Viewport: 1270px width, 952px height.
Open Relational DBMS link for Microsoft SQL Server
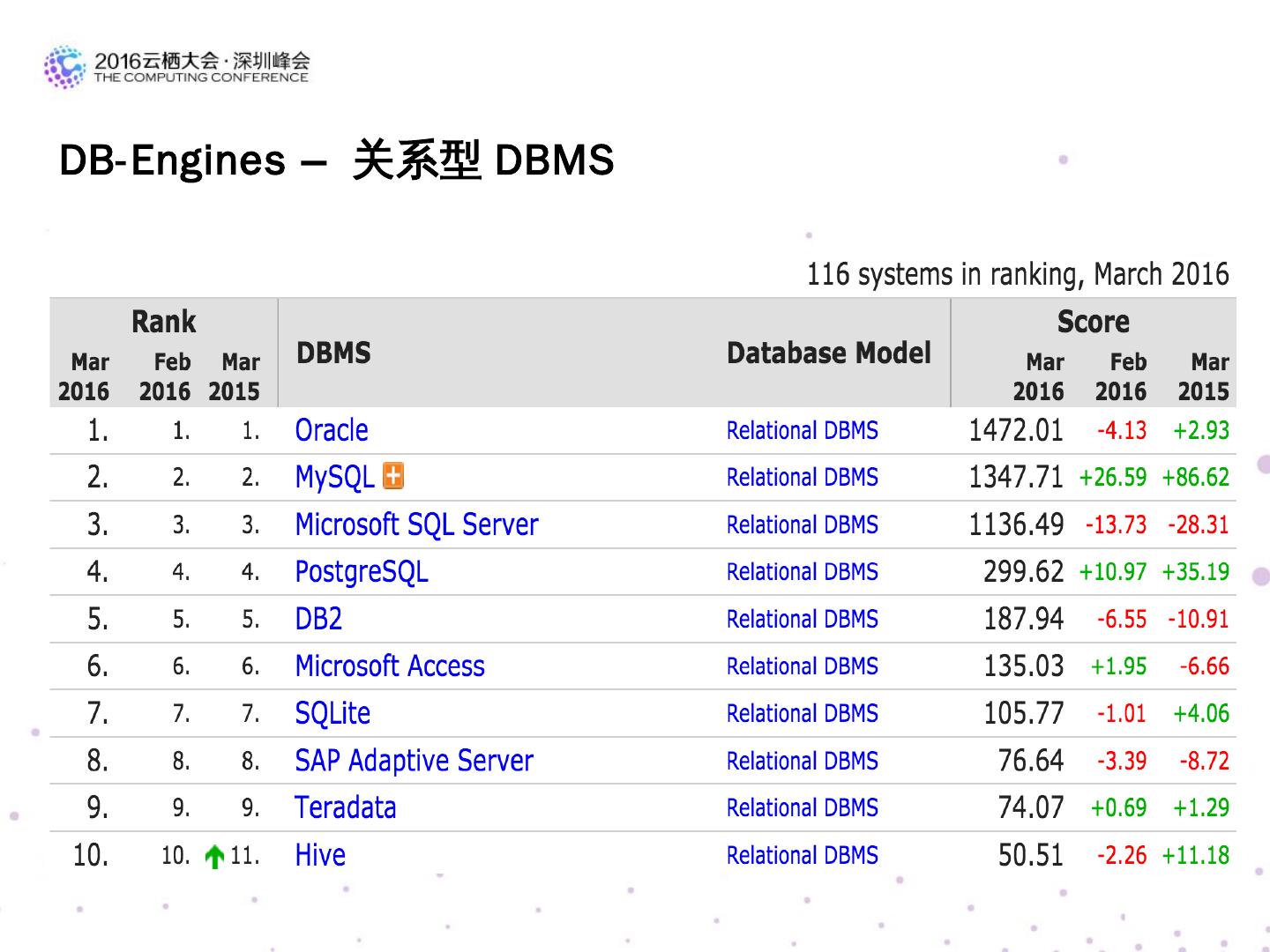(x=803, y=524)
